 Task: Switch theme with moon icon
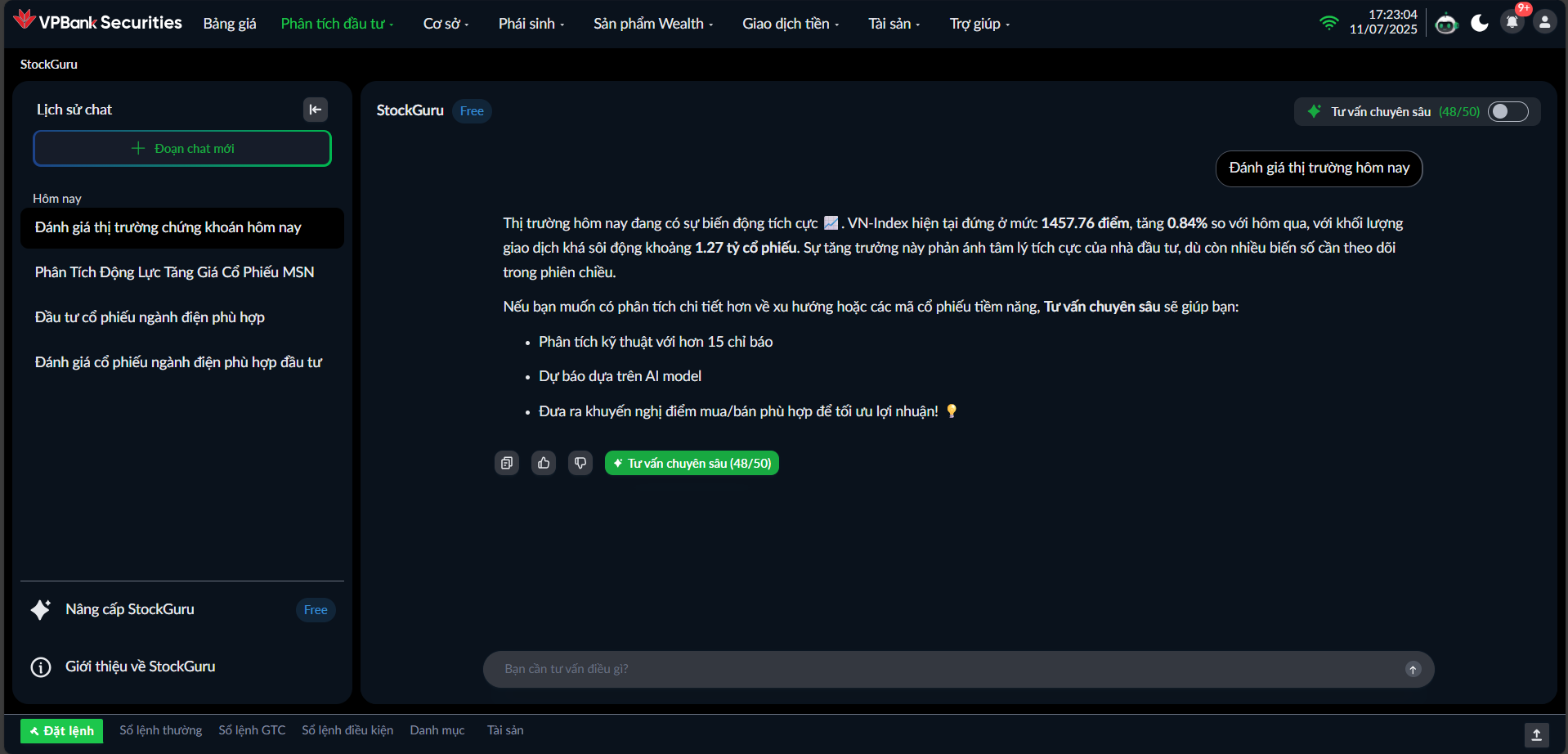coord(1480,23)
